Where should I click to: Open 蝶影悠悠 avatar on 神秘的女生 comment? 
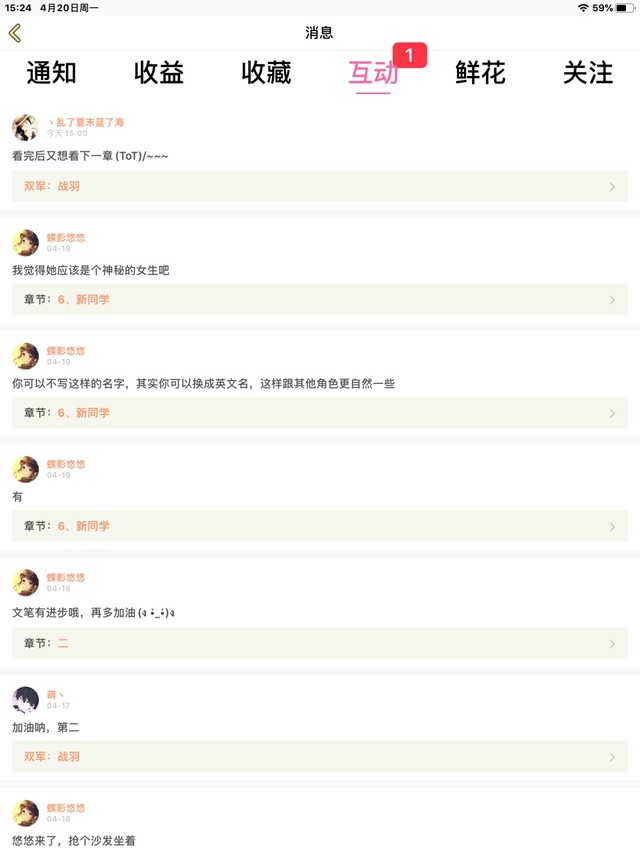coord(26,242)
